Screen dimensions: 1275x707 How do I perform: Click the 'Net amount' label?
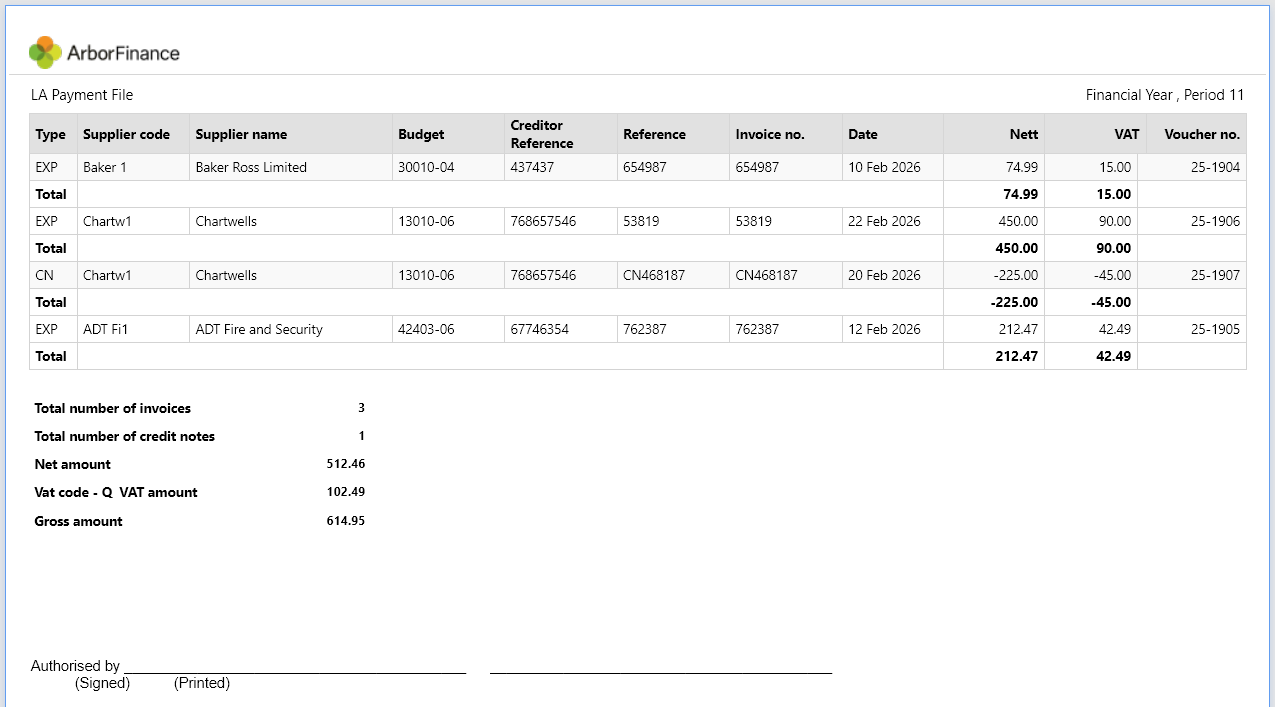click(x=73, y=464)
